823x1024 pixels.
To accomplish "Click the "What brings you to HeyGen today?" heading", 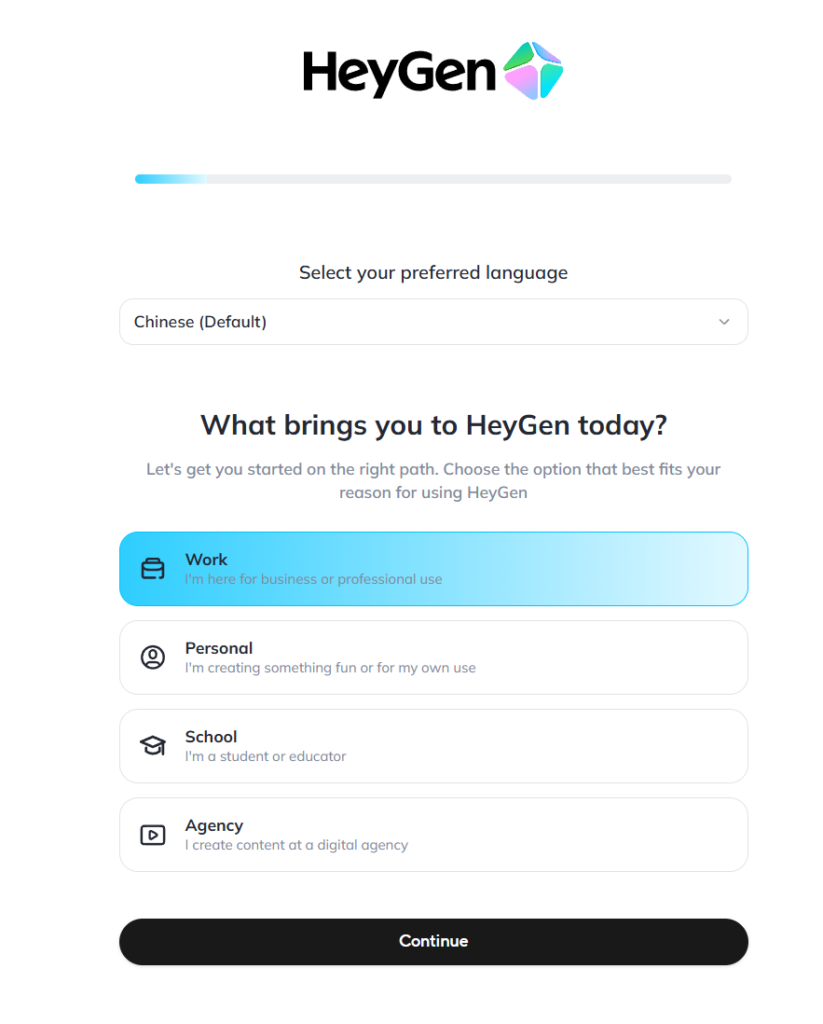I will 433,425.
